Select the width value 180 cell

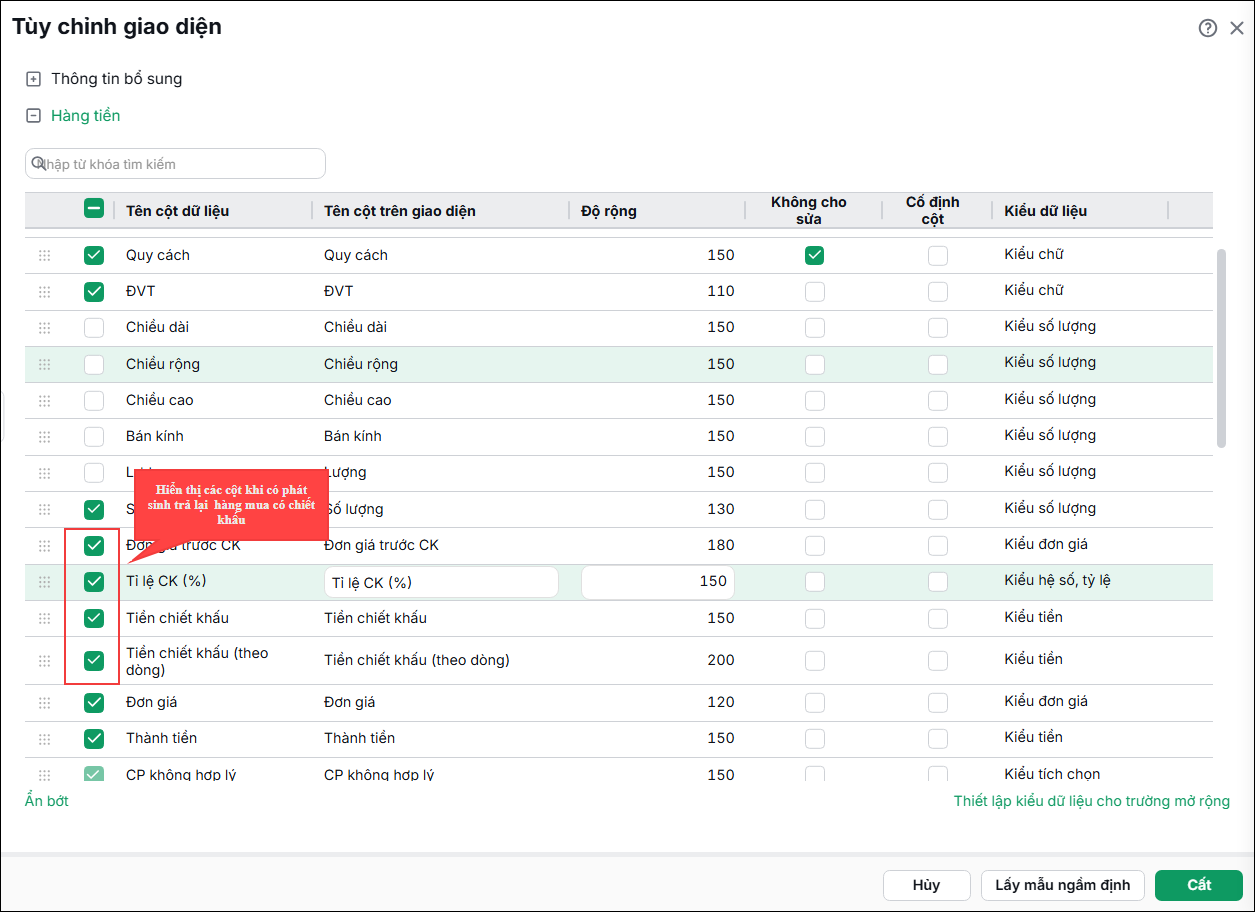(x=721, y=545)
